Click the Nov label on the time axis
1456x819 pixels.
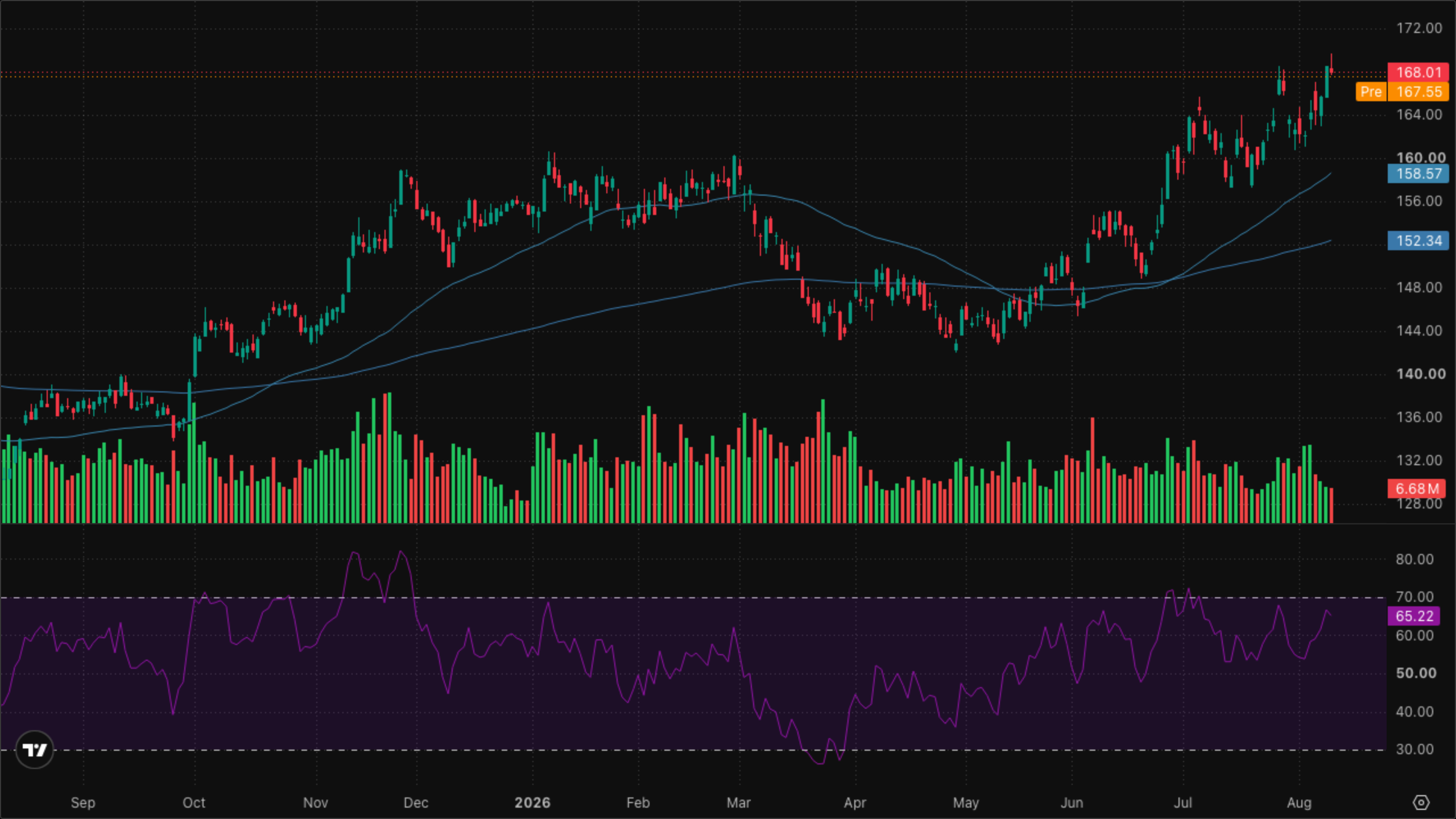coord(316,803)
